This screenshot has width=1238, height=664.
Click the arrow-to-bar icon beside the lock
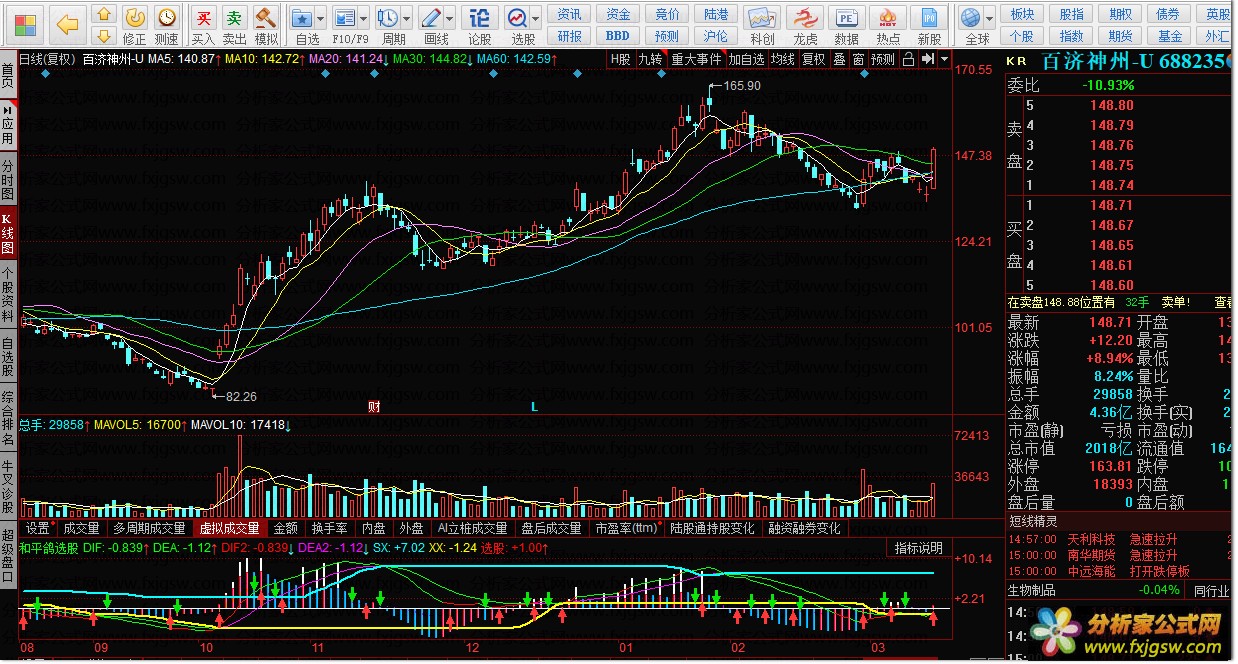click(x=927, y=59)
